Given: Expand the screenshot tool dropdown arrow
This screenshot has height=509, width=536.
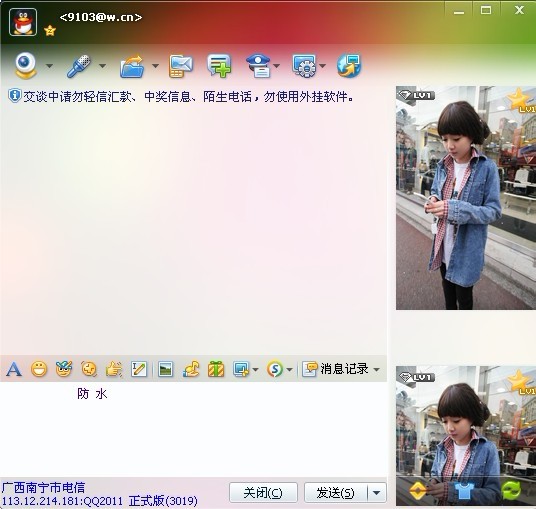Looking at the screenshot, I should point(255,370).
